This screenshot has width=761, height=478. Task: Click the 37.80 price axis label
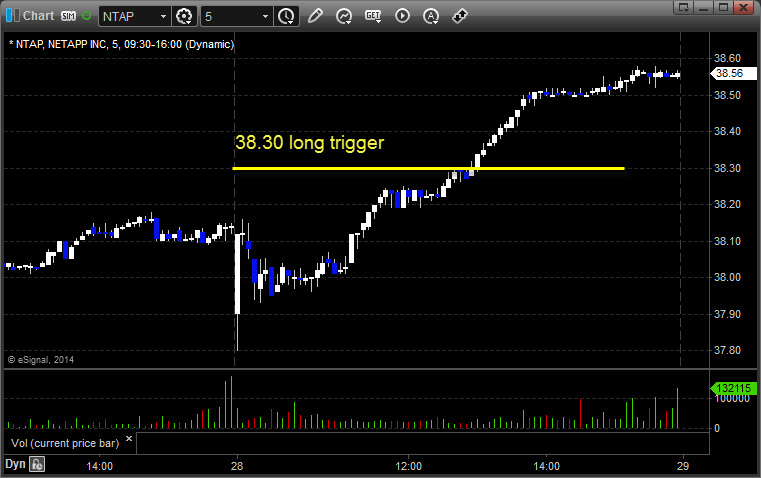728,350
